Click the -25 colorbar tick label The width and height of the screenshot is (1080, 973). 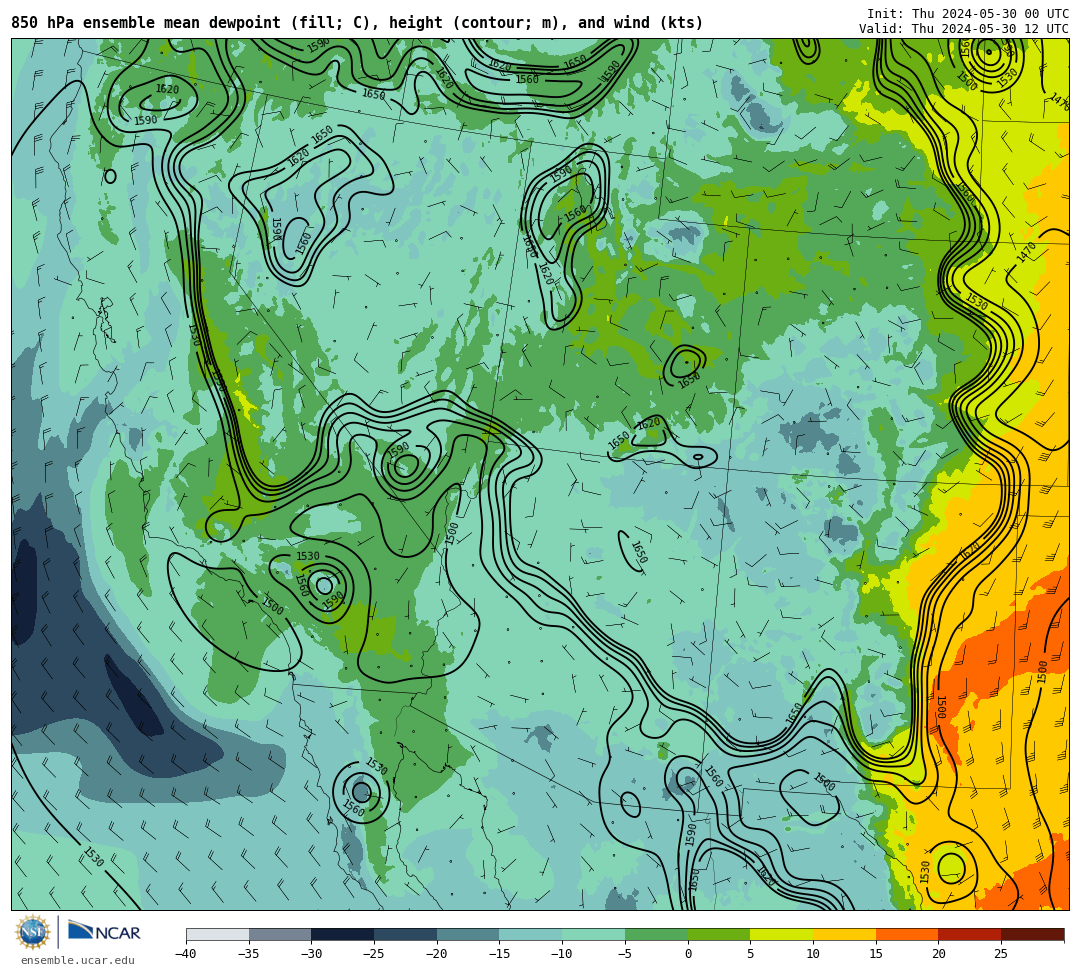click(374, 954)
